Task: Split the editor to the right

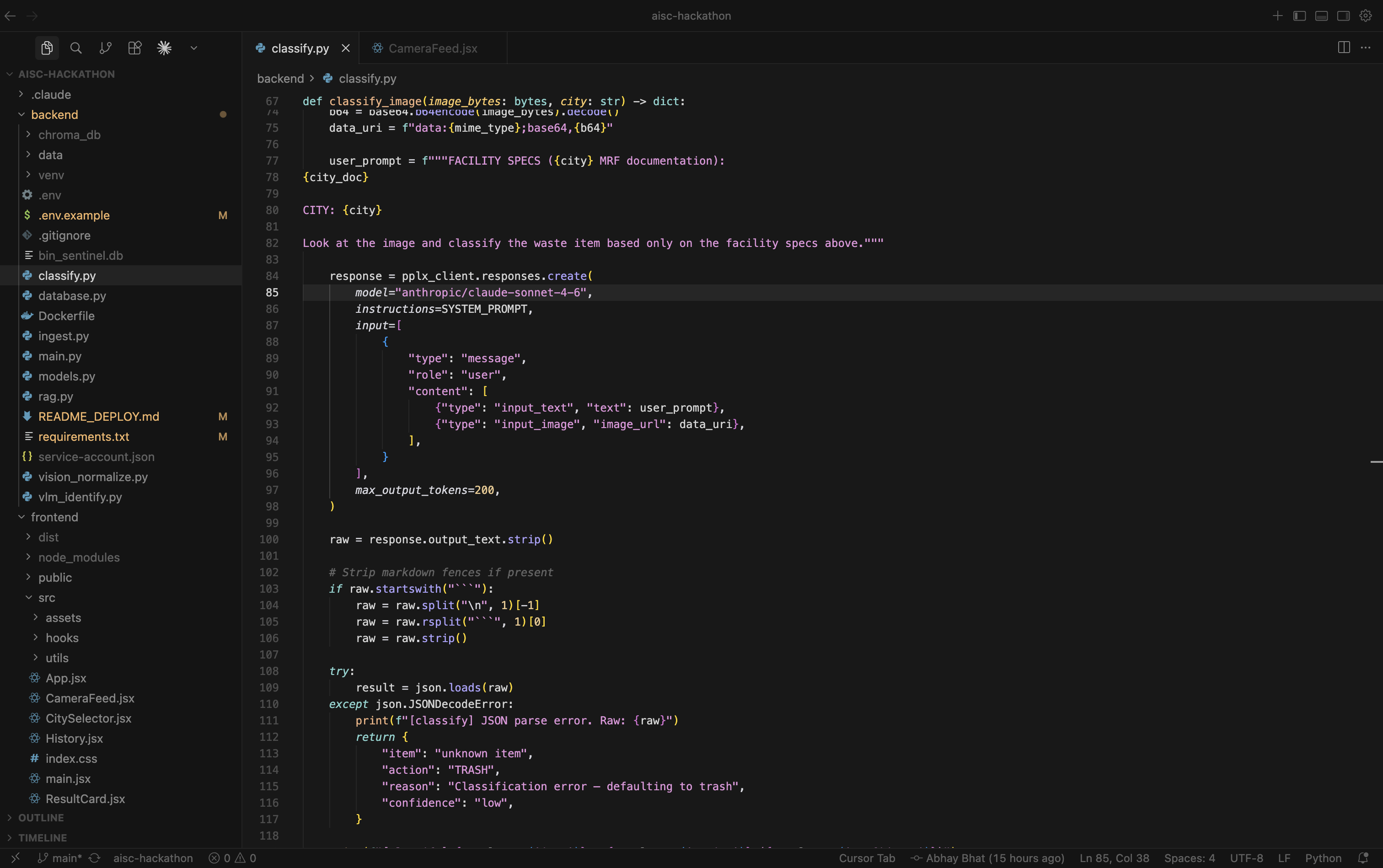Action: coord(1343,48)
